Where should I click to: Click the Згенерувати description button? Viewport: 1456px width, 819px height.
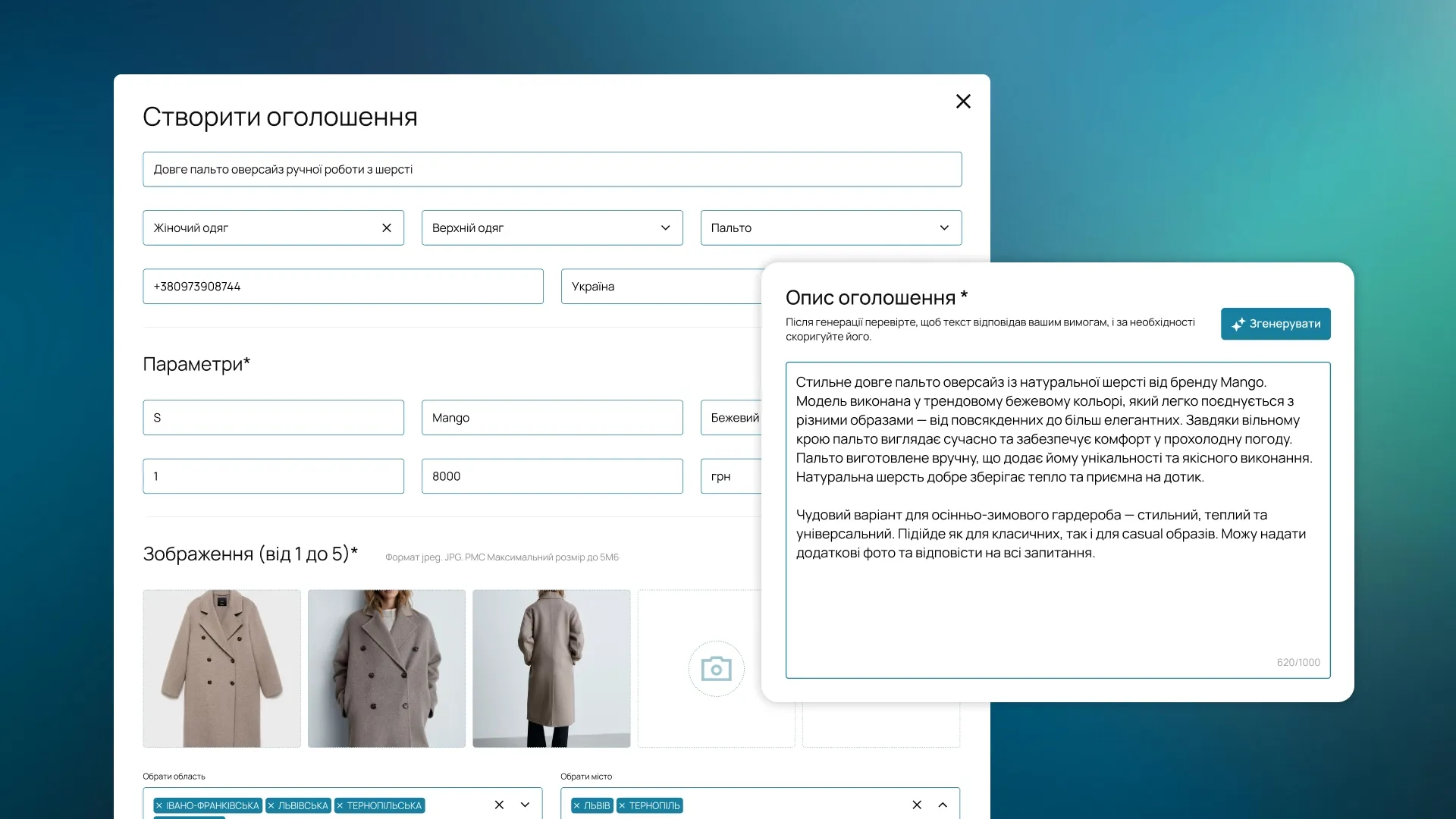pos(1276,324)
